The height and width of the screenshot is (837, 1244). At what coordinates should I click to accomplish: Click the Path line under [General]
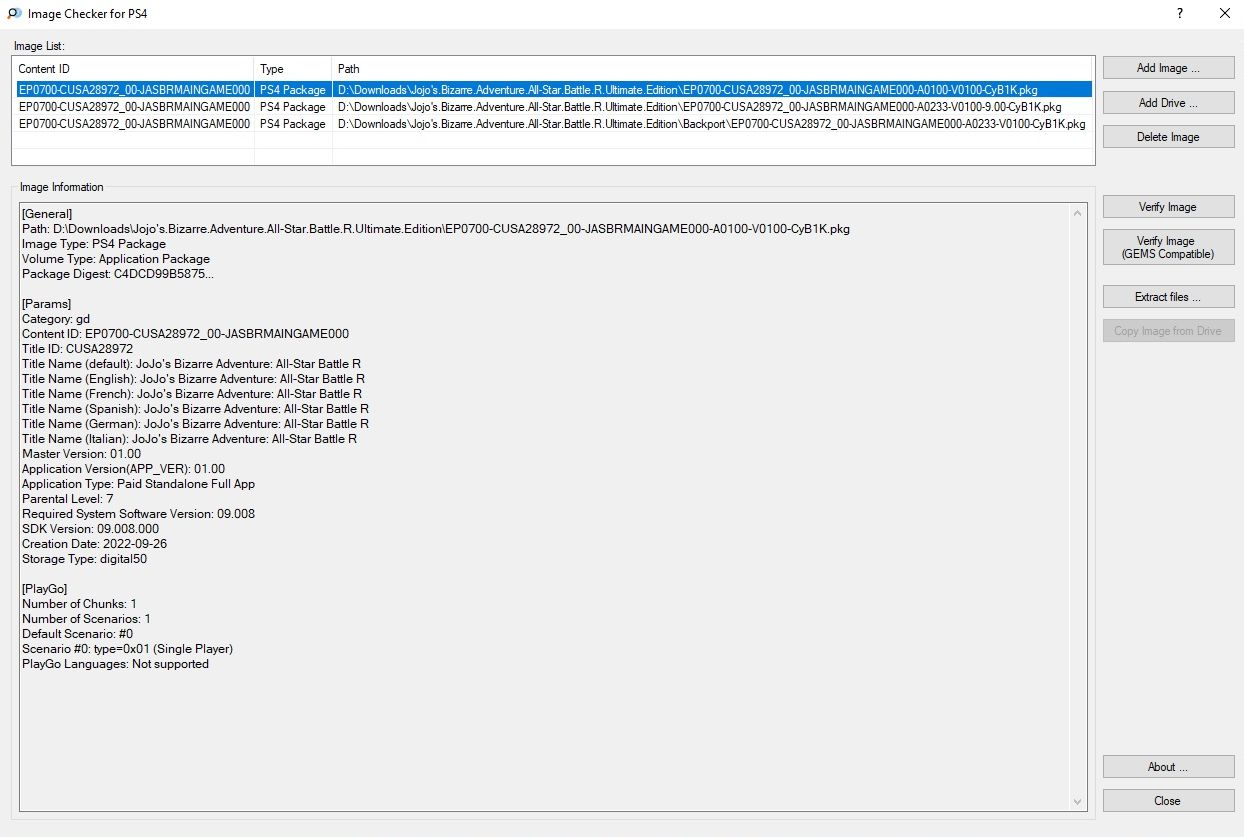pos(436,229)
